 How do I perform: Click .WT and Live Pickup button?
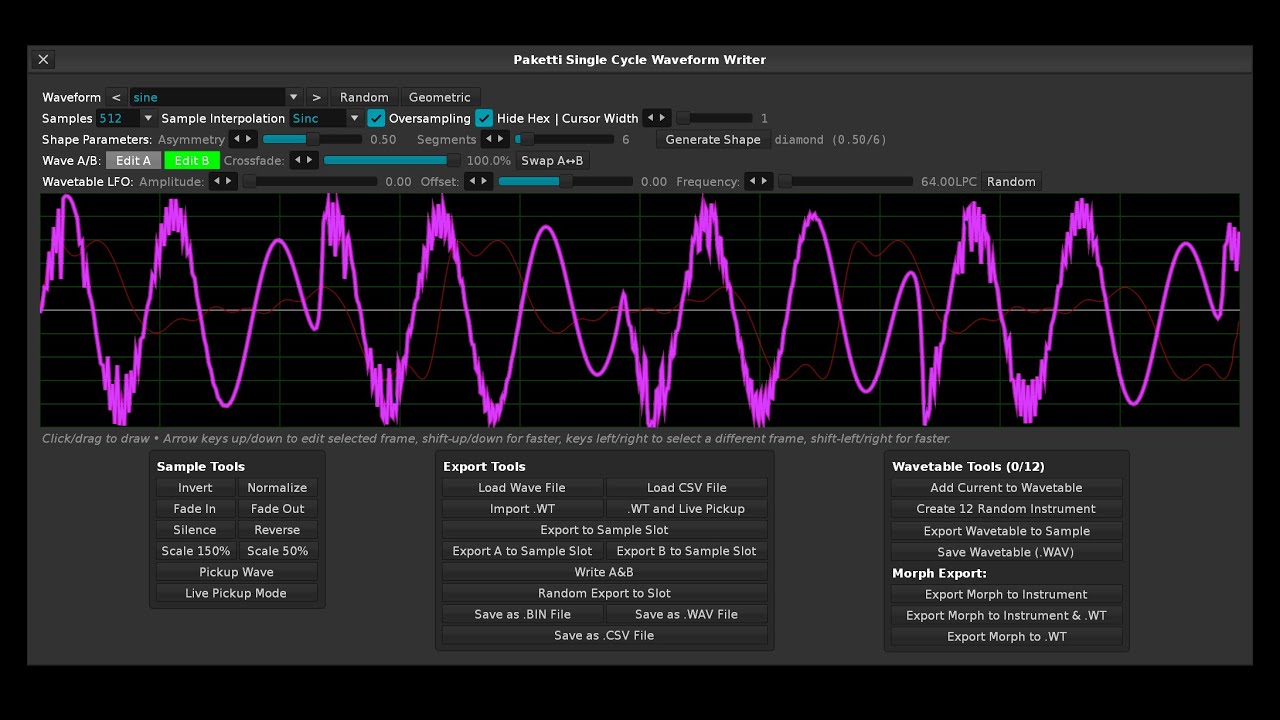pyautogui.click(x=686, y=508)
